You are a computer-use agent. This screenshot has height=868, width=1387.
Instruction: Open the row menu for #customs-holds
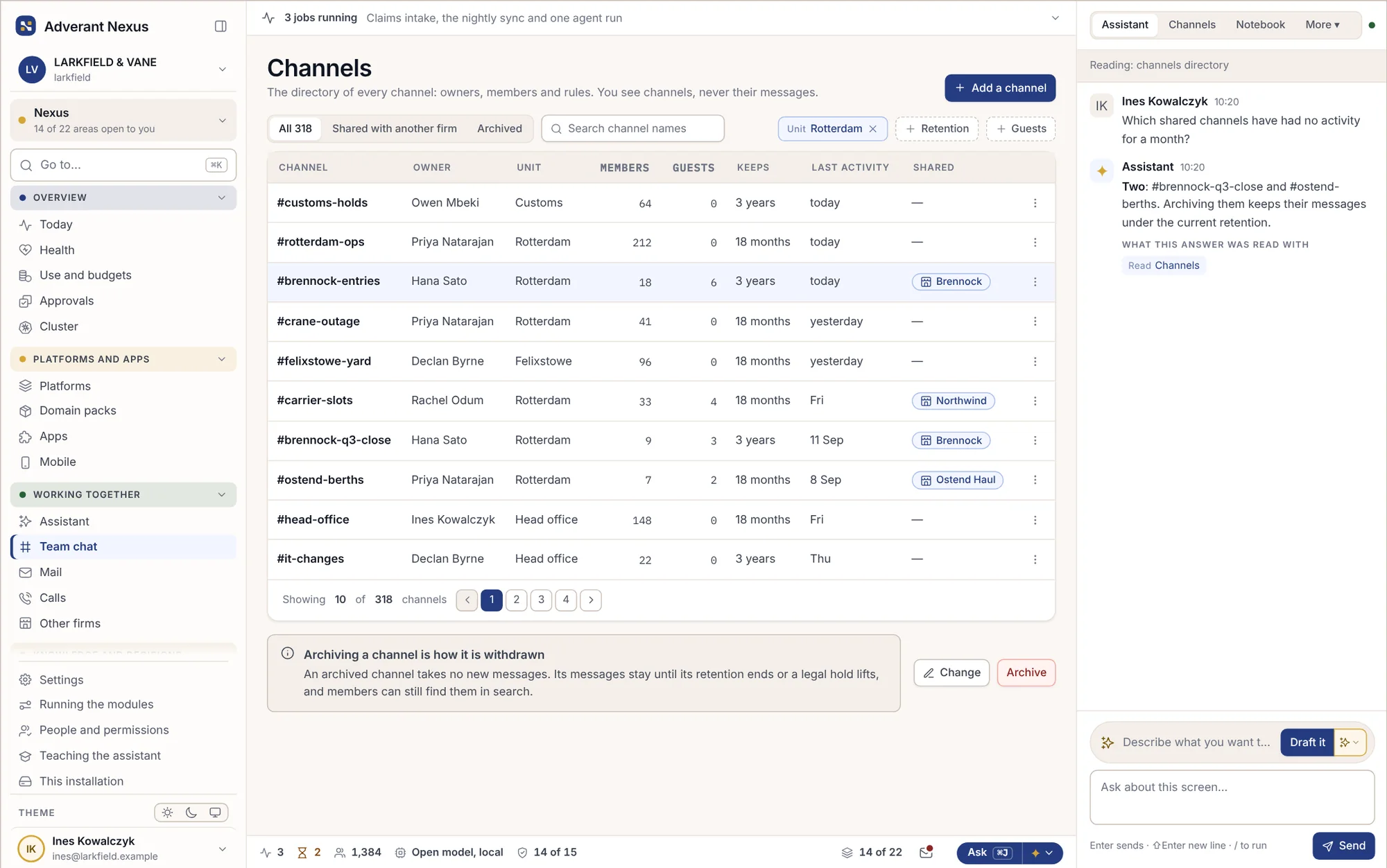(x=1035, y=203)
